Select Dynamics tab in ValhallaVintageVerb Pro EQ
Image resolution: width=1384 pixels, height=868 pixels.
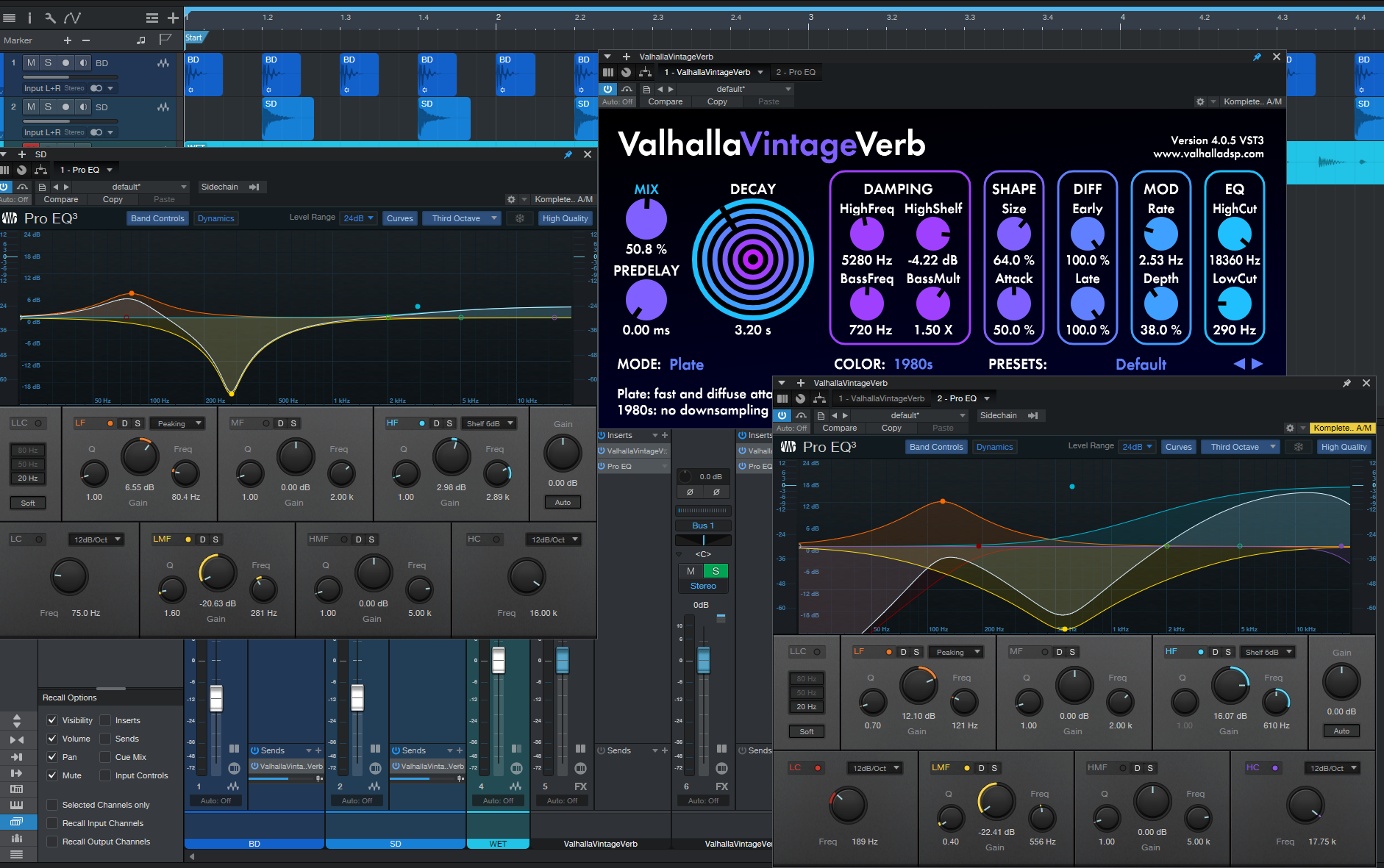(995, 447)
